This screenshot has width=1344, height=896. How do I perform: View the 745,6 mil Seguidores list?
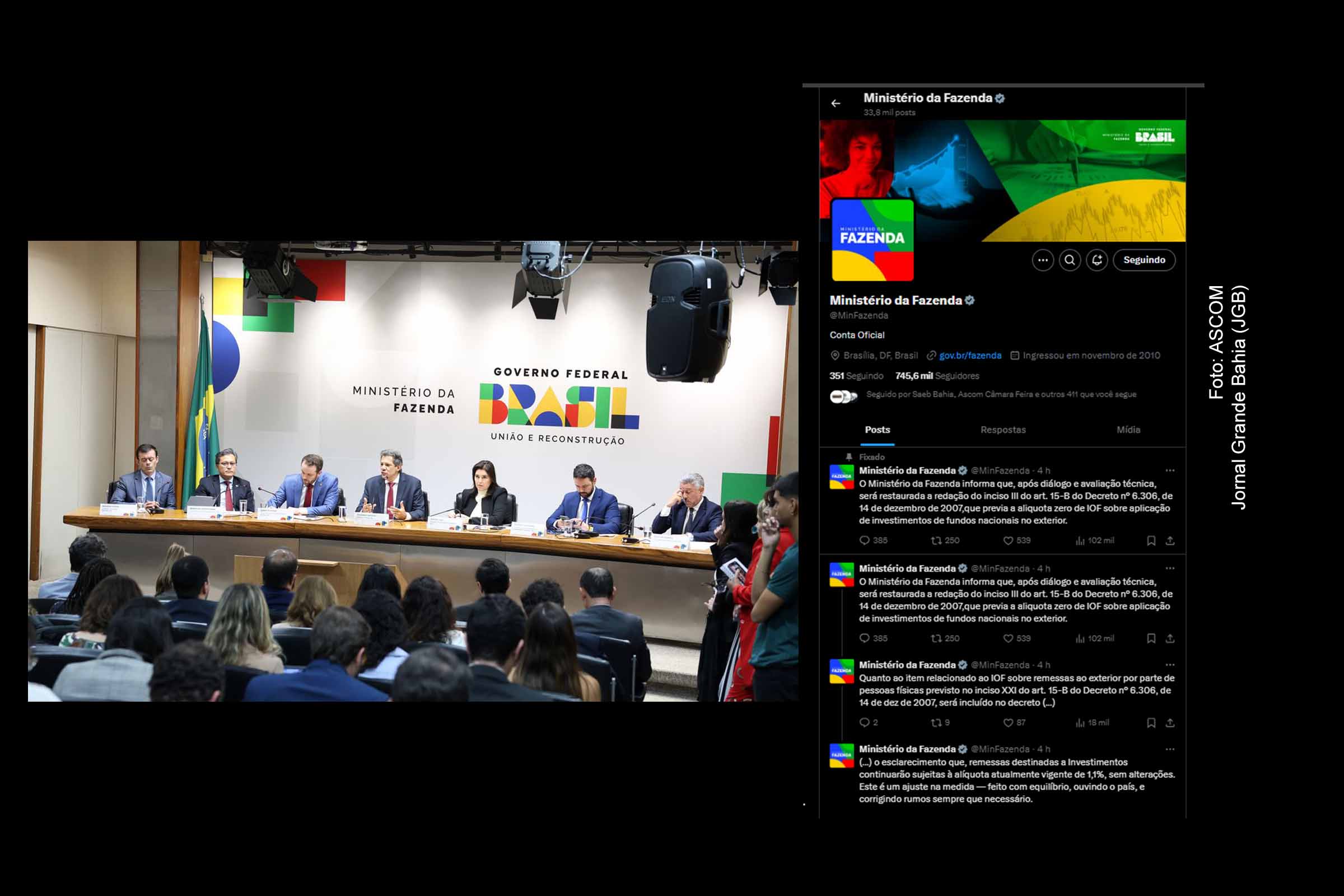(x=937, y=376)
